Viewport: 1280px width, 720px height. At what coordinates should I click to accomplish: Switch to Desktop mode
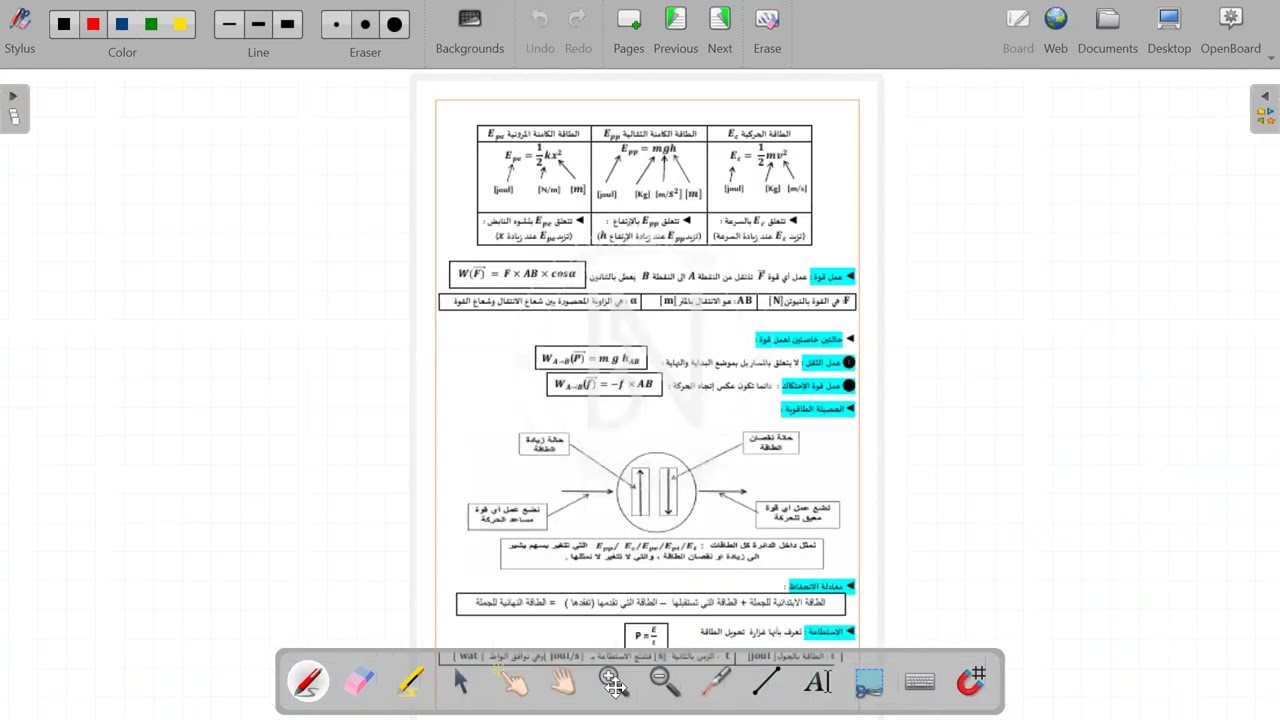(1169, 32)
